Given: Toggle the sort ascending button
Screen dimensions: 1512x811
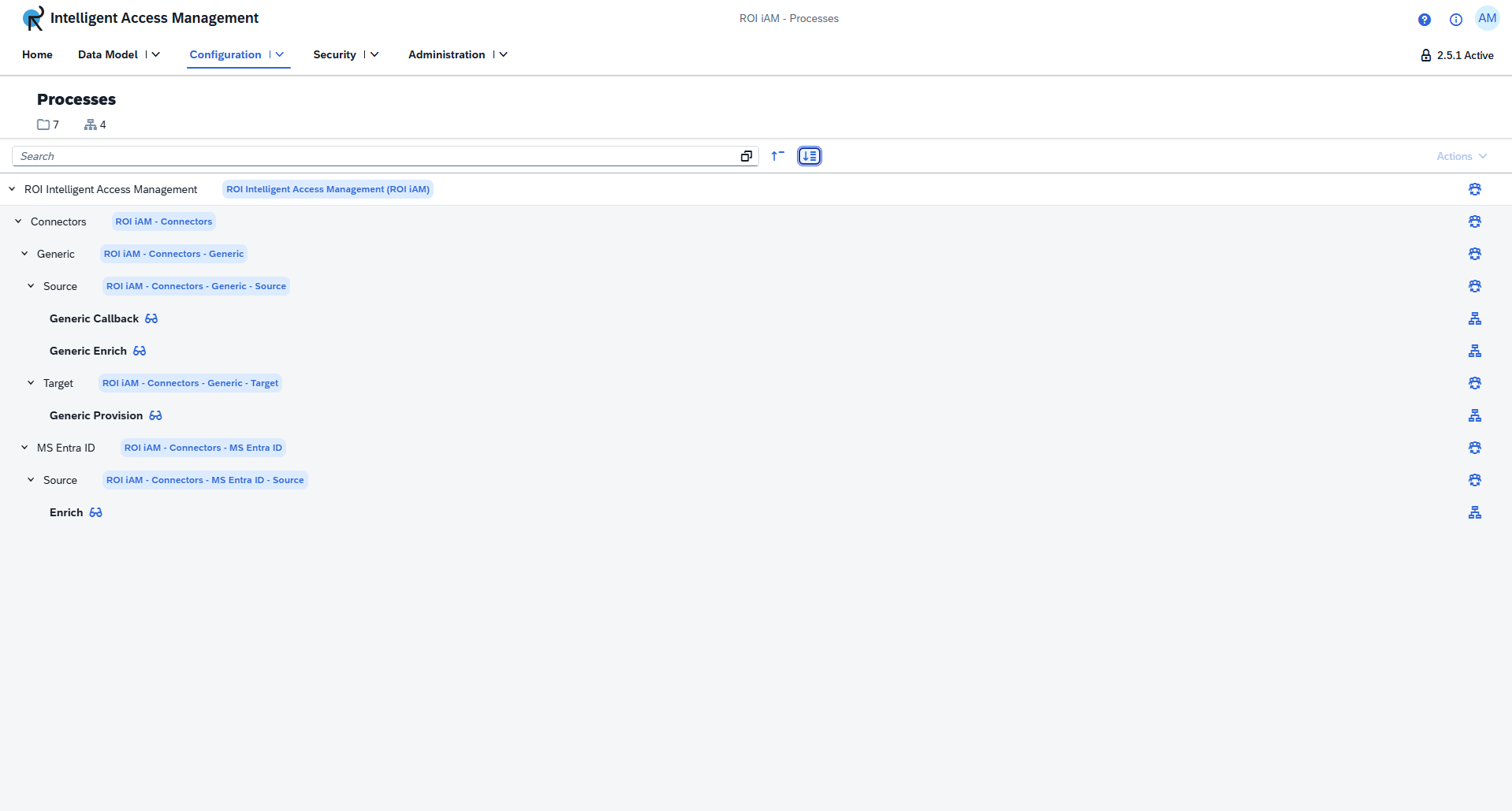Looking at the screenshot, I should pos(777,156).
